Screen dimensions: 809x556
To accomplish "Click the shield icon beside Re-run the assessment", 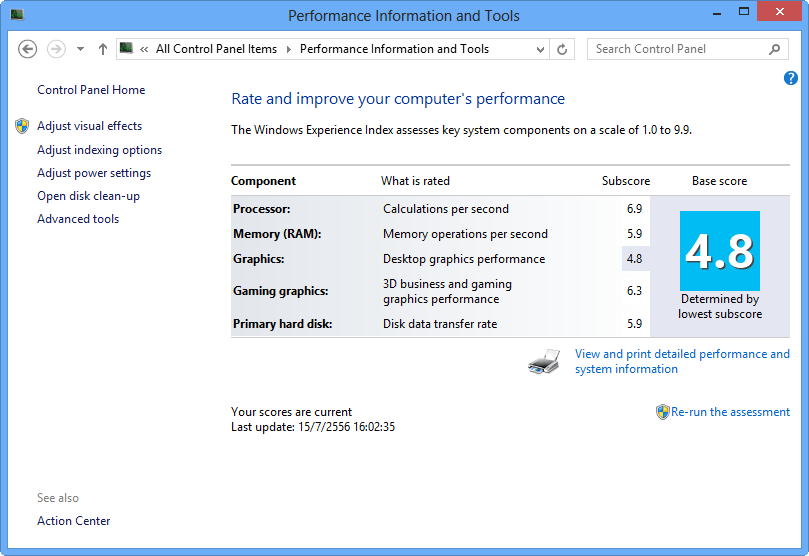I will (x=662, y=412).
